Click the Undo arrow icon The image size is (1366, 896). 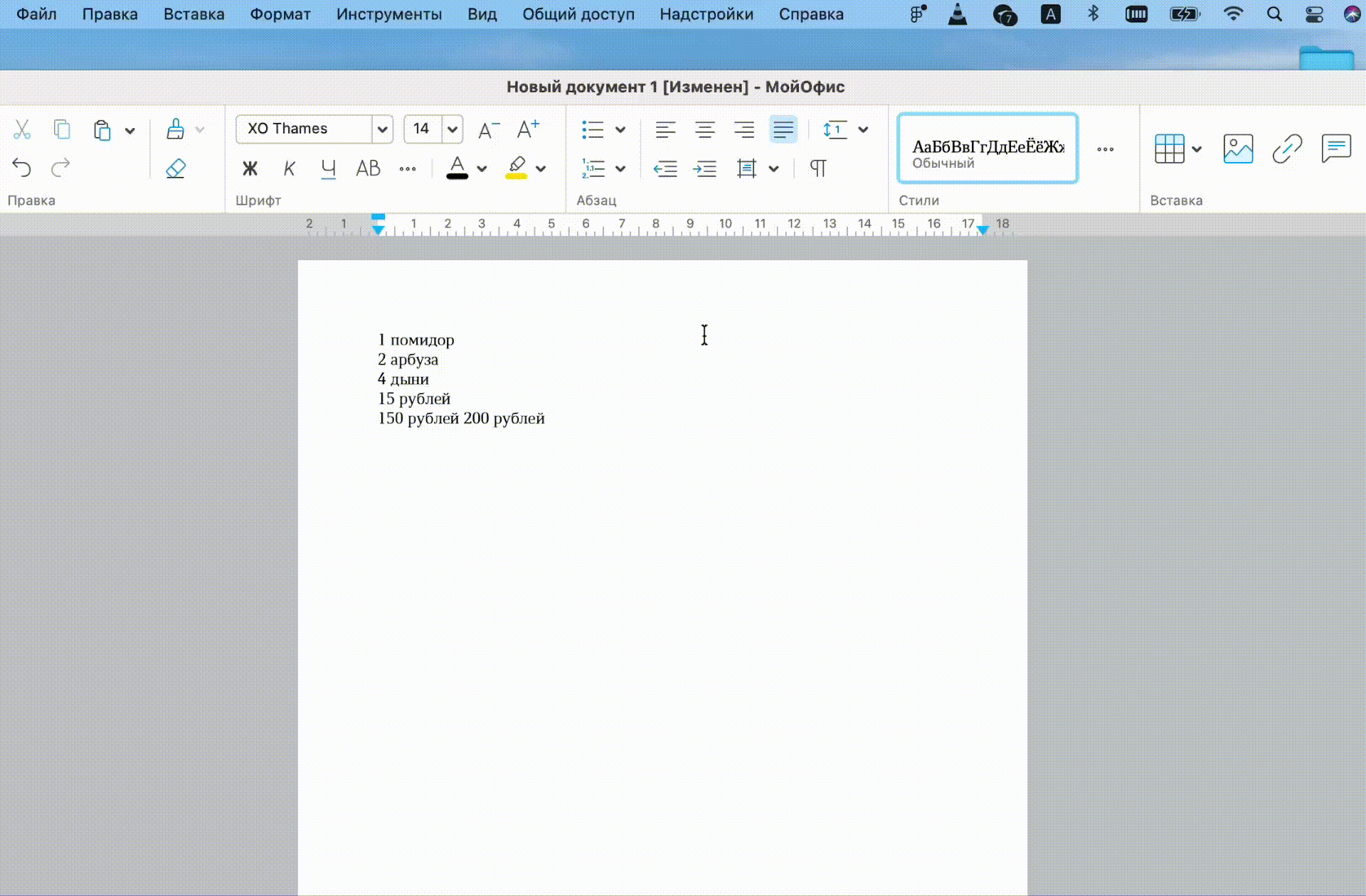[22, 168]
